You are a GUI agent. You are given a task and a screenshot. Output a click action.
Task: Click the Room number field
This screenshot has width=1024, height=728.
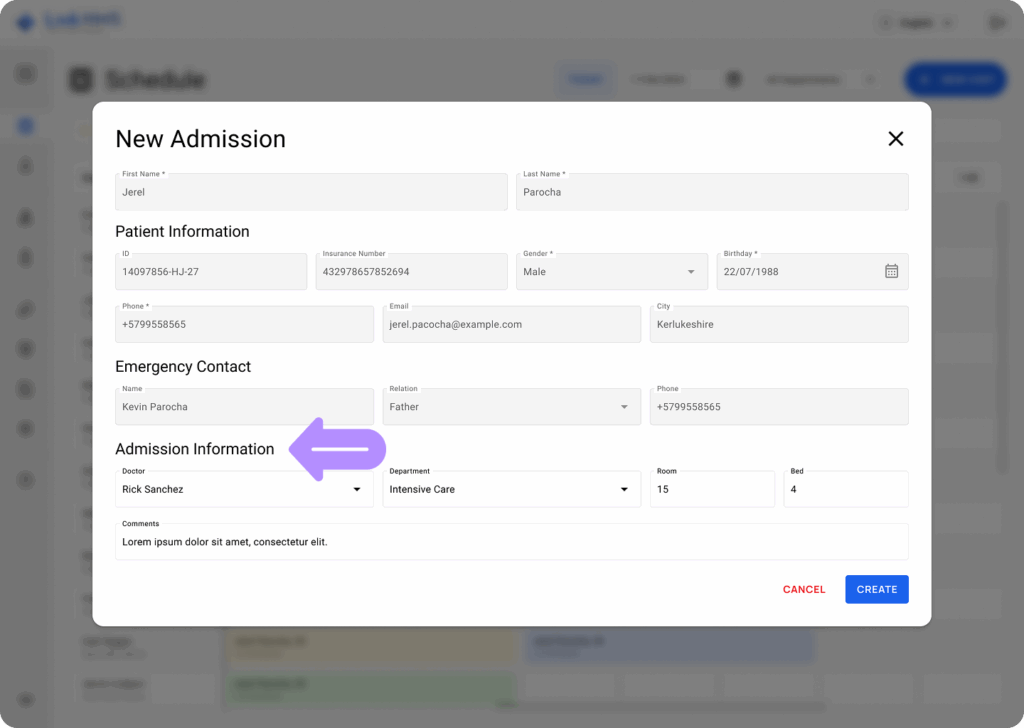(x=712, y=489)
